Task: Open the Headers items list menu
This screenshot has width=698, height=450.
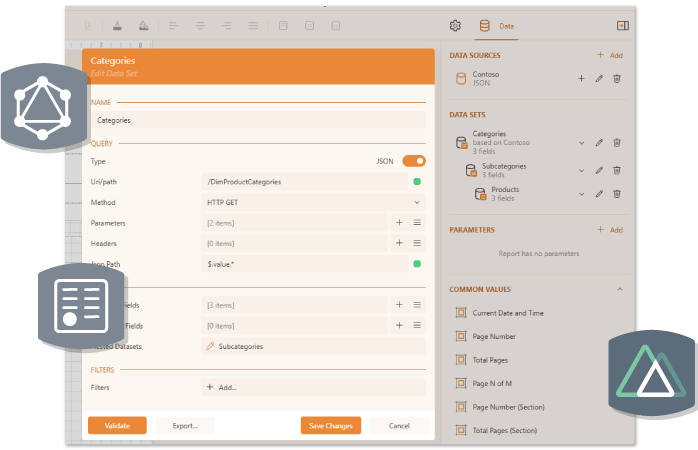Action: click(x=417, y=243)
